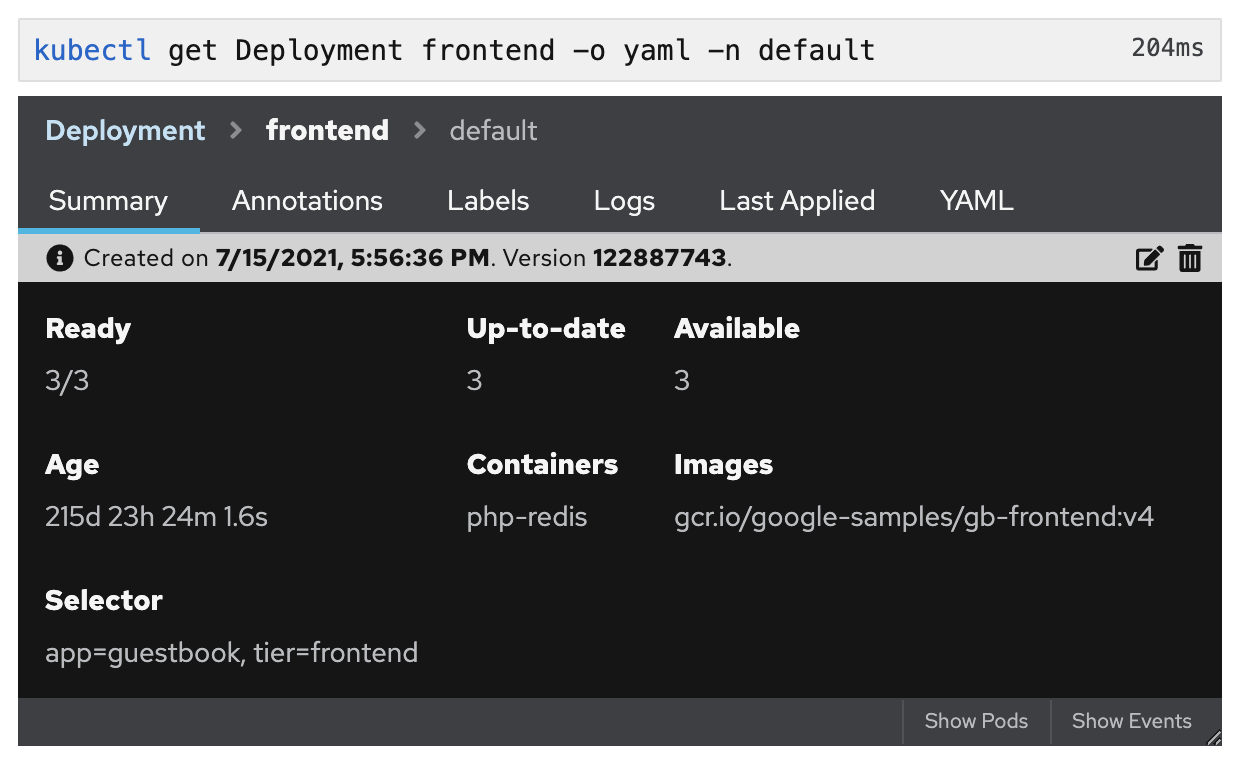Click the Deployment breadcrumb link
Viewport: 1238px width, 760px height.
[125, 131]
